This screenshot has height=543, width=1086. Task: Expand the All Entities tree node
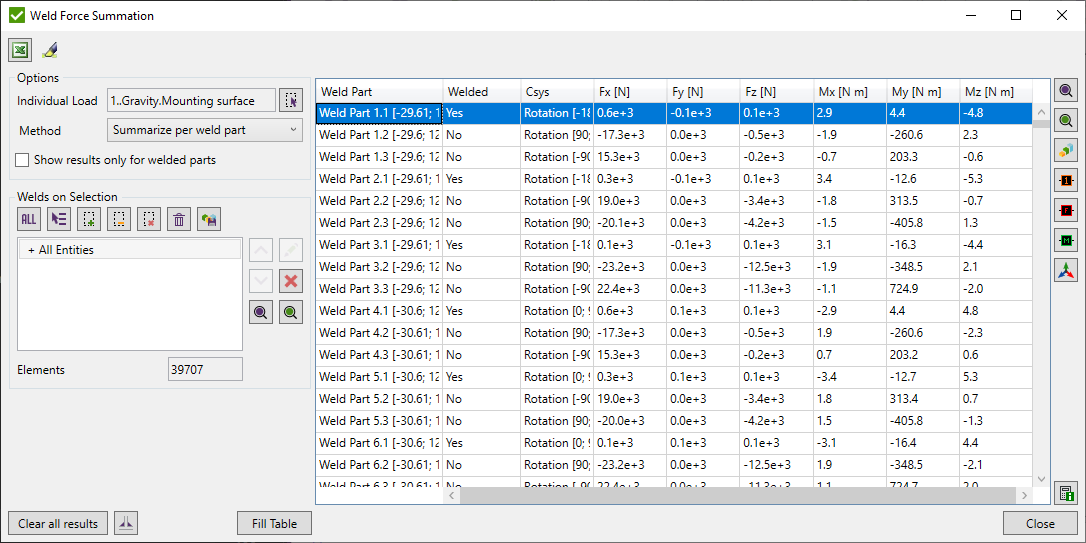pos(31,250)
